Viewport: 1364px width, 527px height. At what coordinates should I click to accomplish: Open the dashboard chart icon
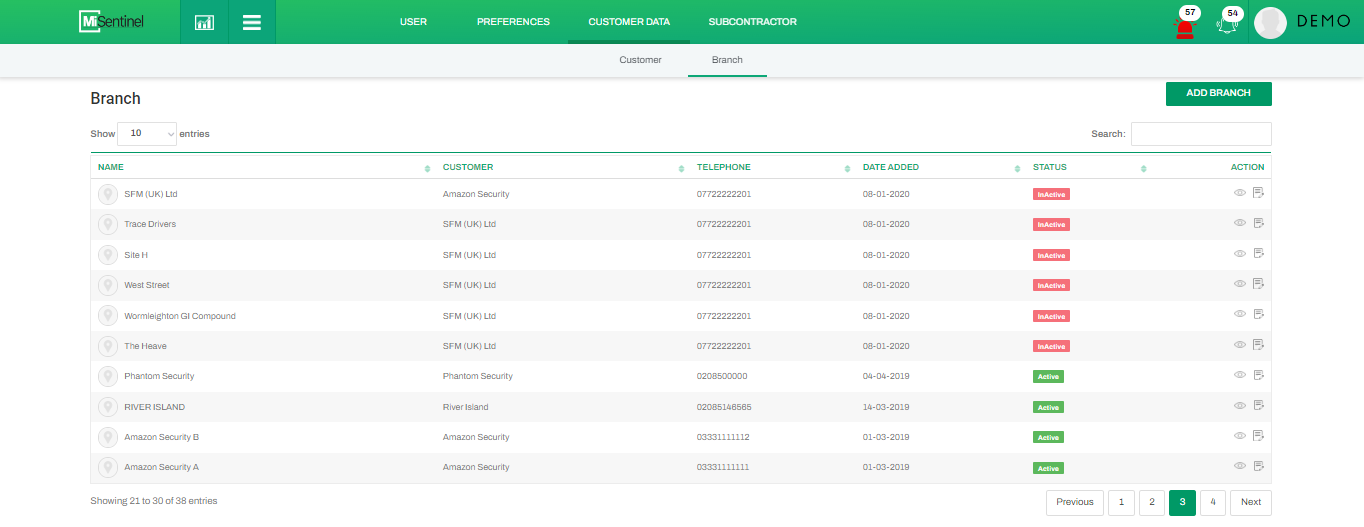pyautogui.click(x=204, y=22)
